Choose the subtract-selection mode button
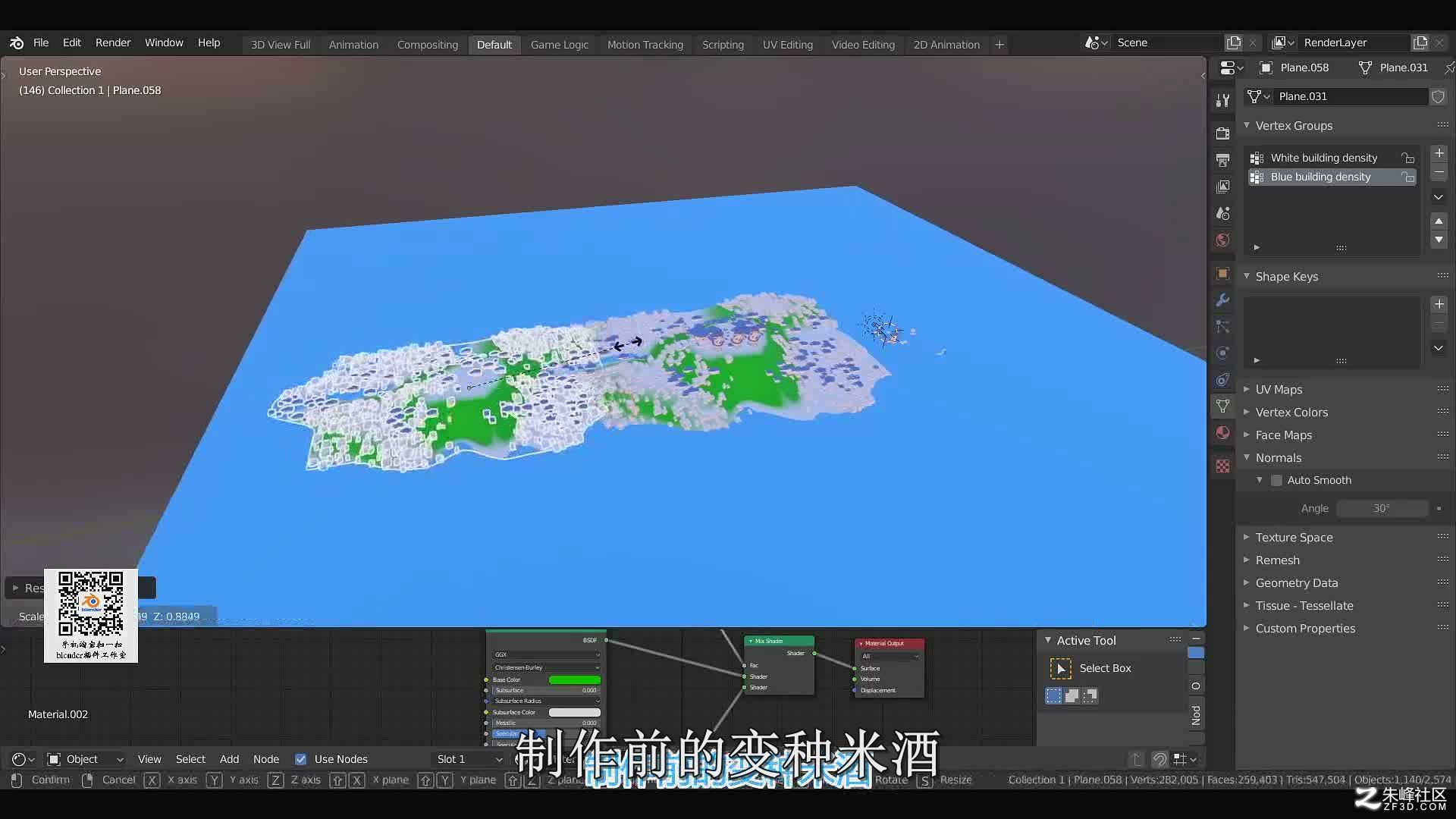This screenshot has height=819, width=1456. (1090, 695)
